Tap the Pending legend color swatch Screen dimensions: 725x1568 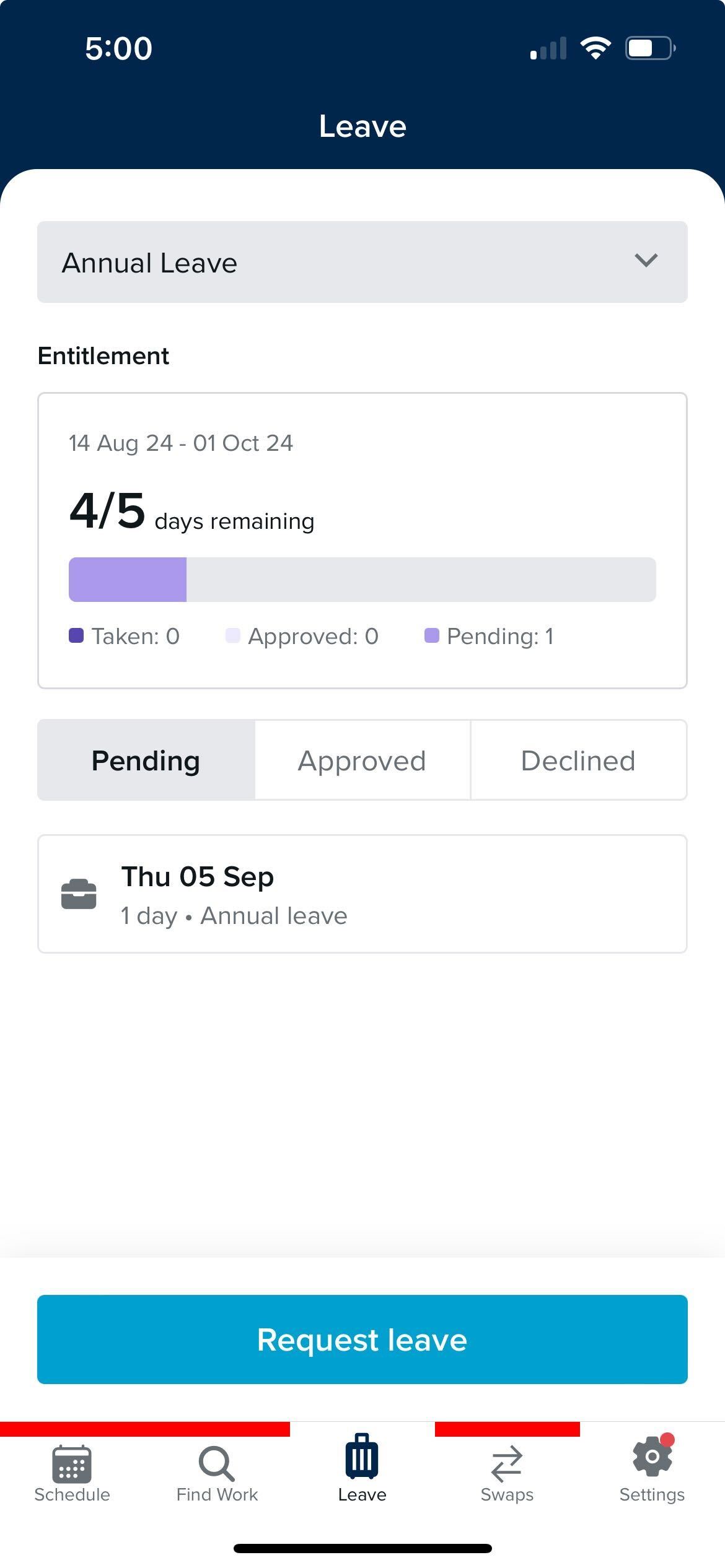click(x=432, y=635)
